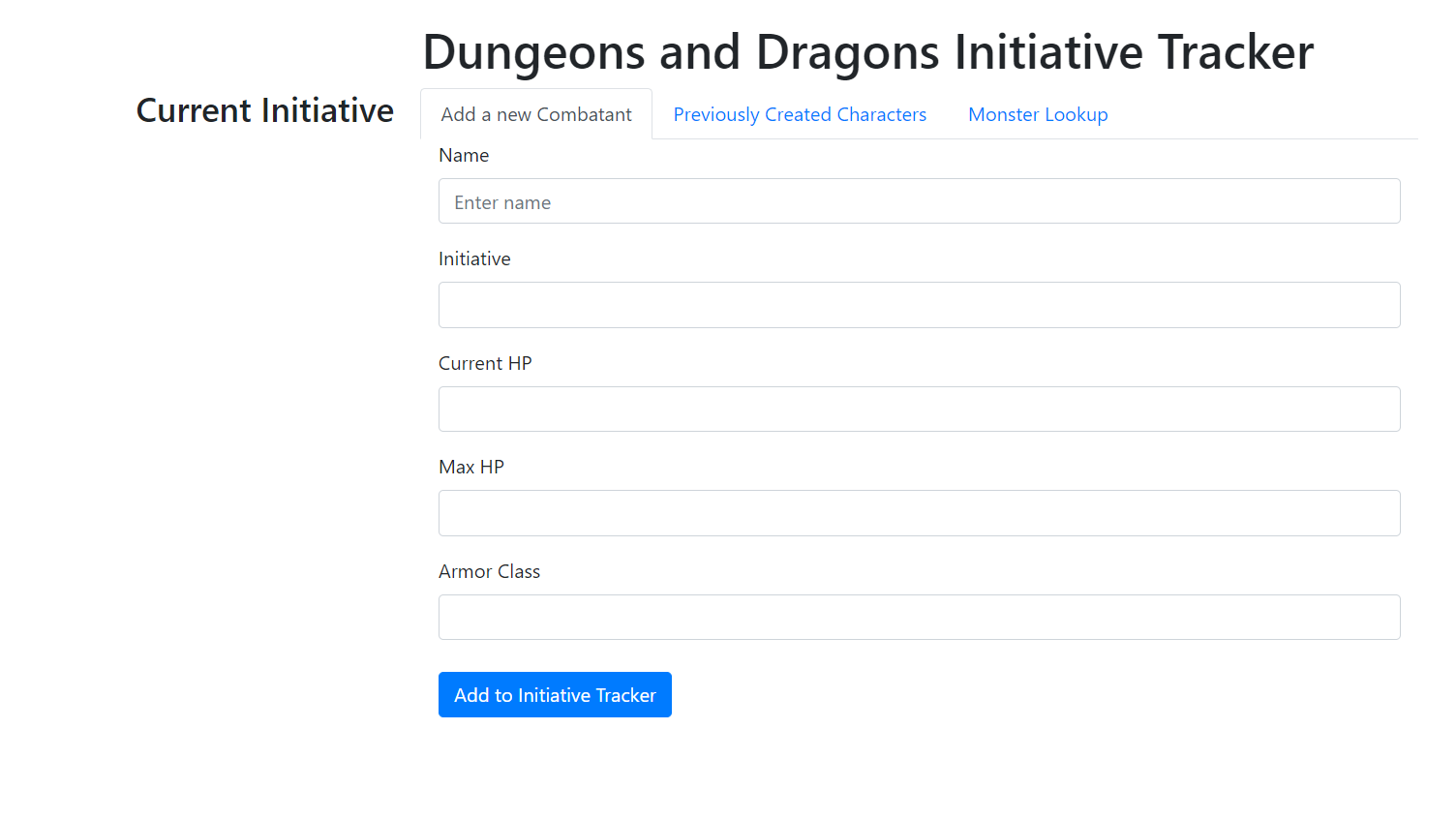Click the Armor Class label
The height and width of the screenshot is (820, 1456).
(489, 571)
